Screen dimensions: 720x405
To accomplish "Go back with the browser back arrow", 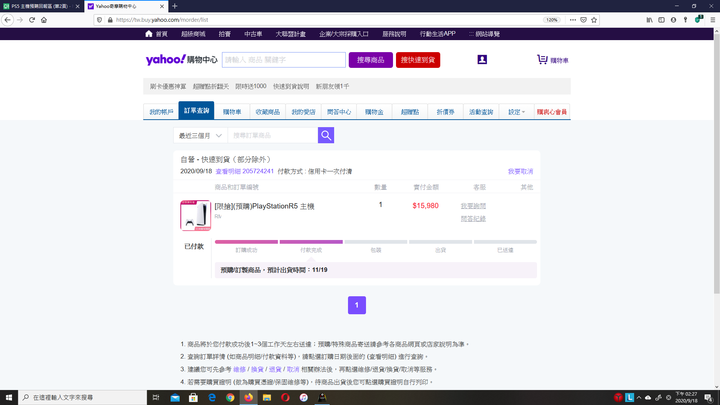I will [x=7, y=20].
